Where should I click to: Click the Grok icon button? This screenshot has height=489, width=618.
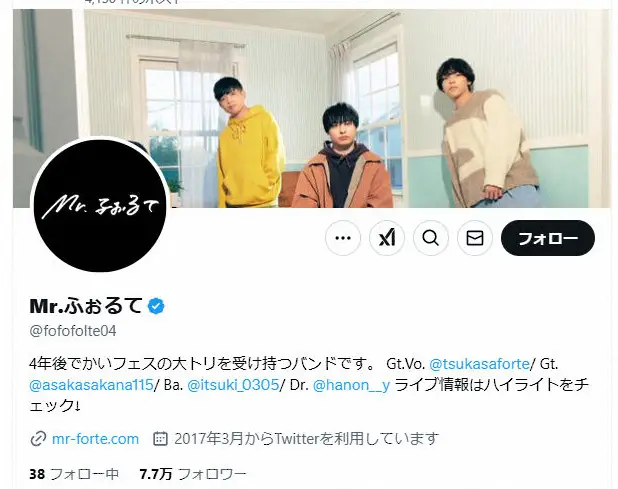pos(387,238)
